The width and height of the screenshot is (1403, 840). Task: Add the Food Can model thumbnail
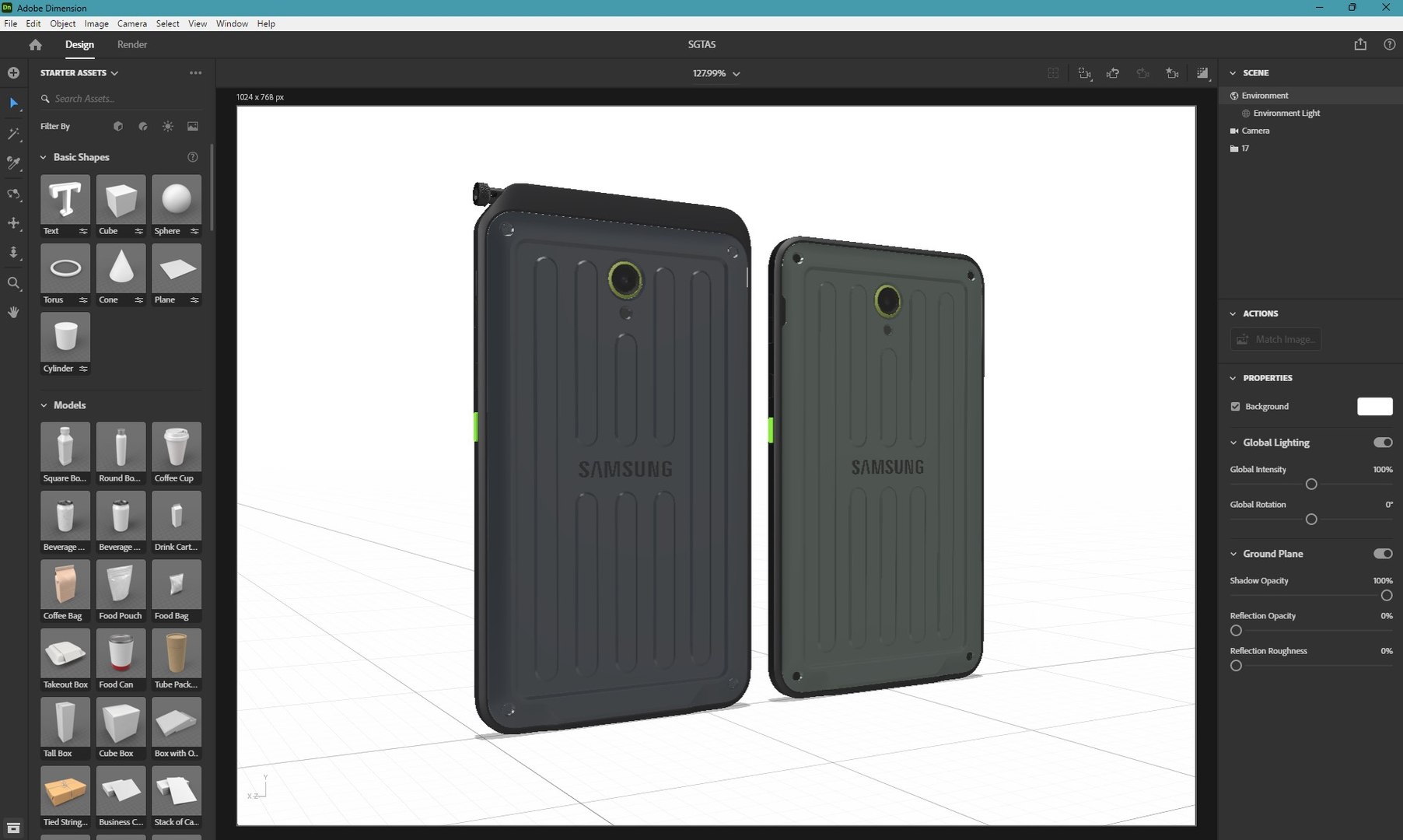click(121, 653)
